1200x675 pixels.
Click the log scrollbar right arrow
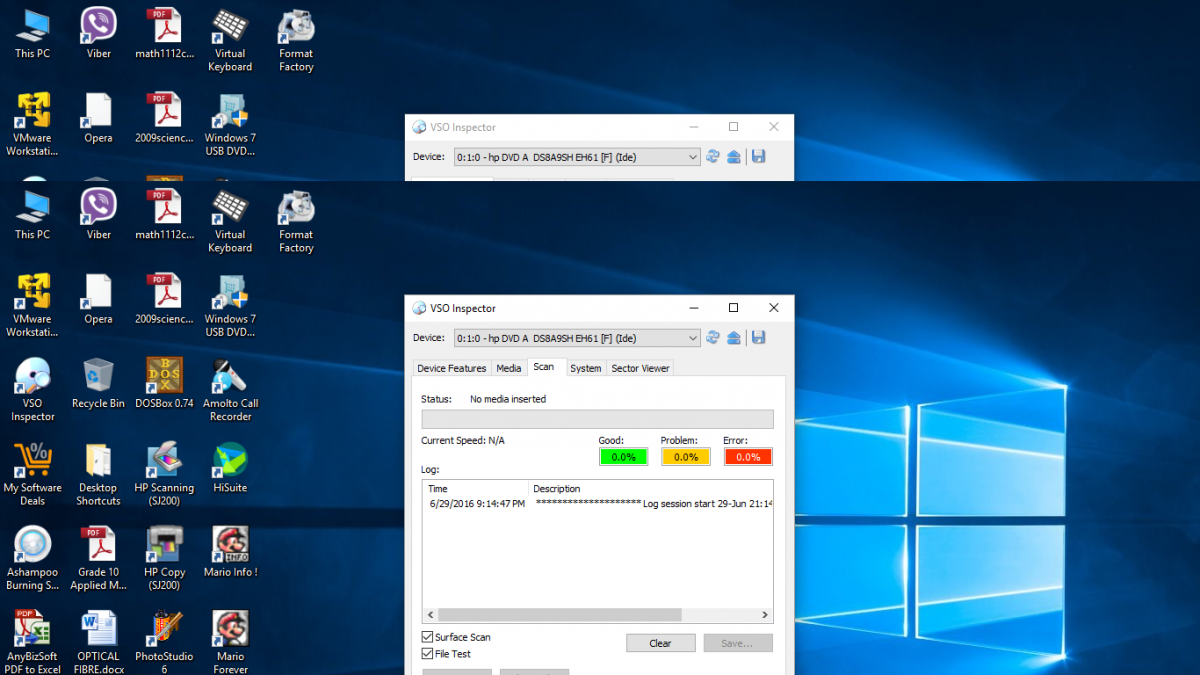[x=766, y=615]
